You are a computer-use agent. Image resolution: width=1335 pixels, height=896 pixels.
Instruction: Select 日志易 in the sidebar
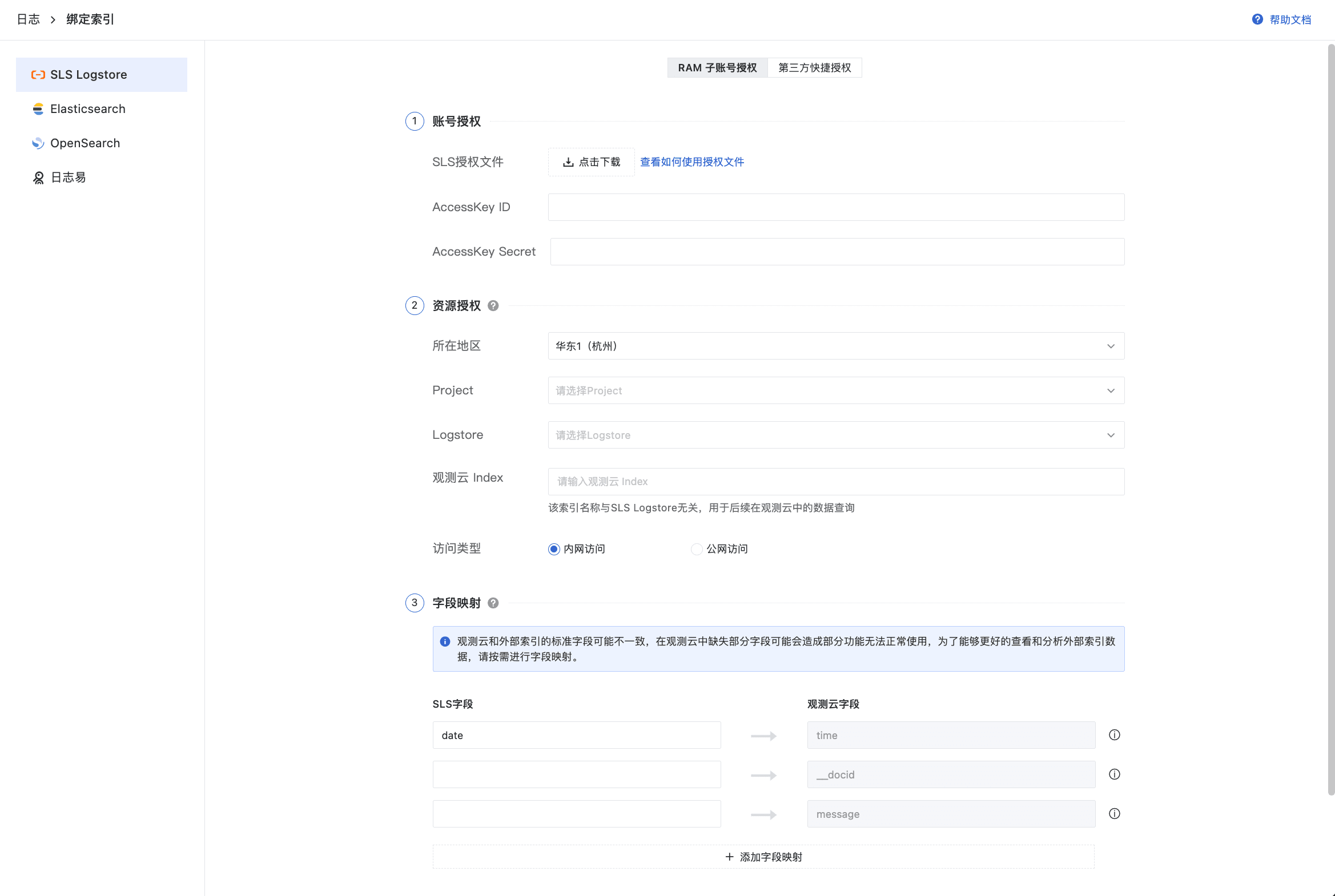coord(102,177)
